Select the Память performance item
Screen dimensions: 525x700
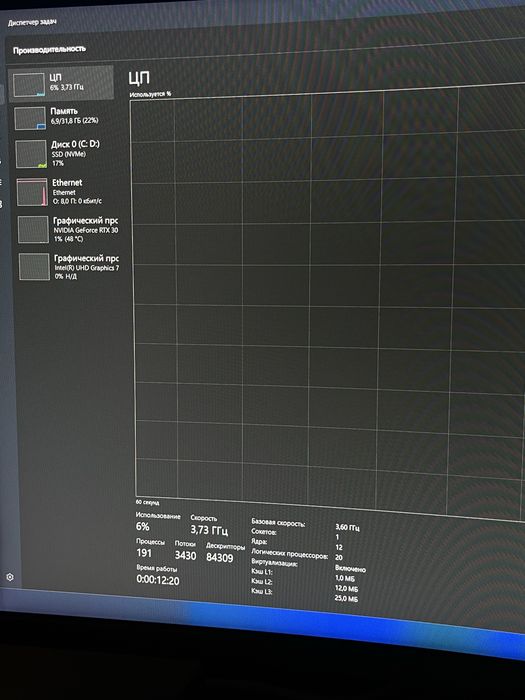(x=62, y=118)
